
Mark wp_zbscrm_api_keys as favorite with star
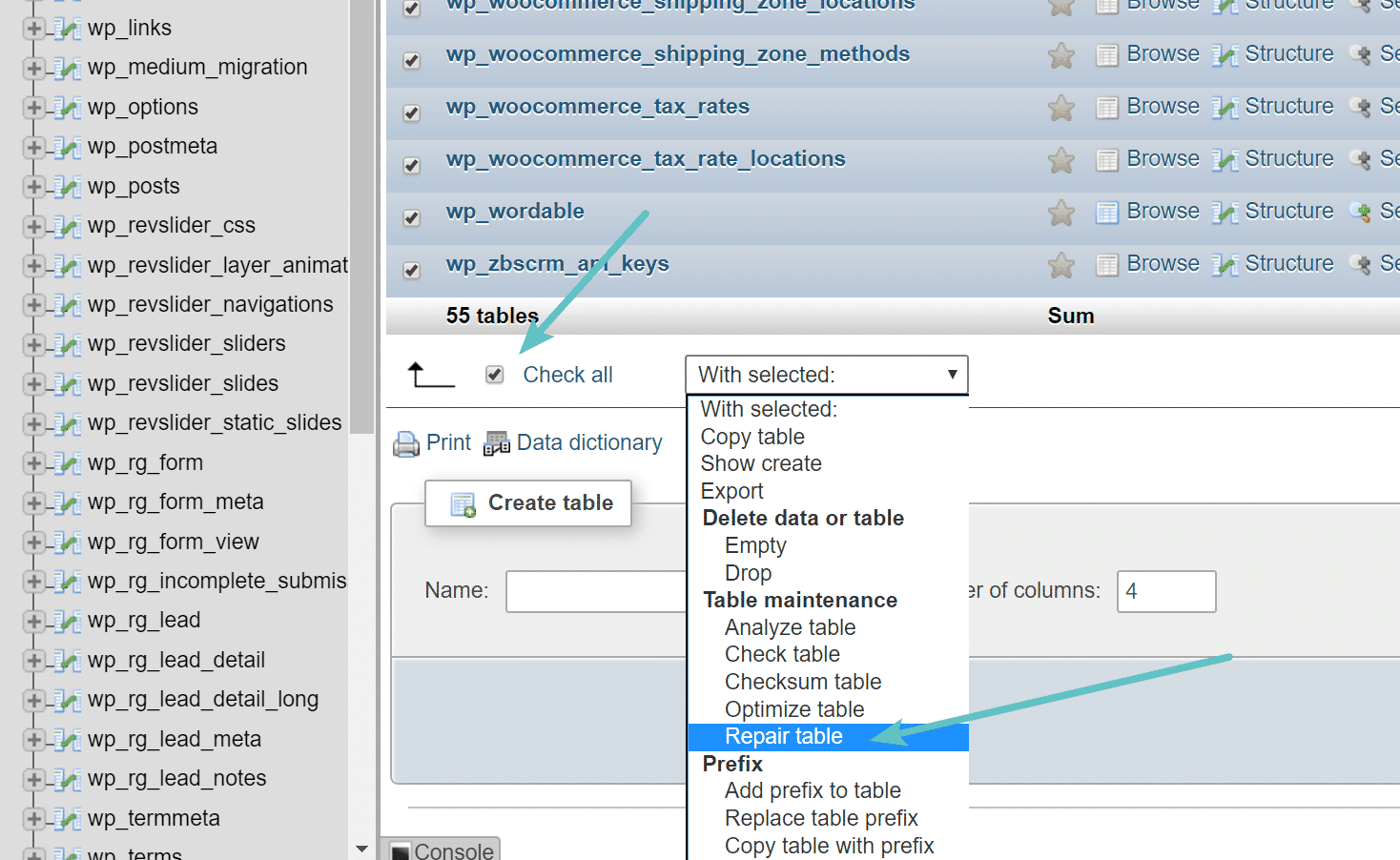(1060, 265)
